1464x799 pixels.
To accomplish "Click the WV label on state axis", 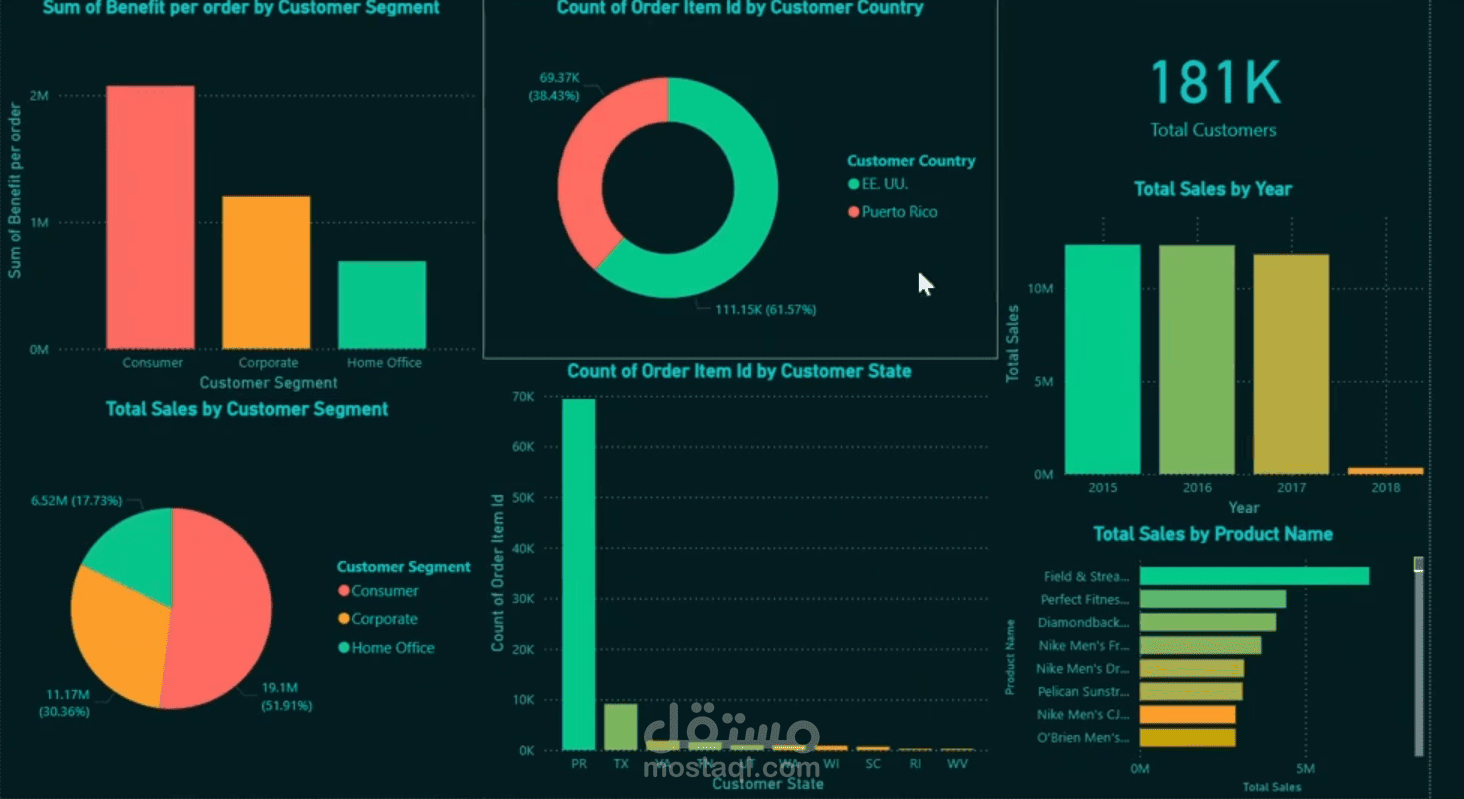I will coord(957,765).
